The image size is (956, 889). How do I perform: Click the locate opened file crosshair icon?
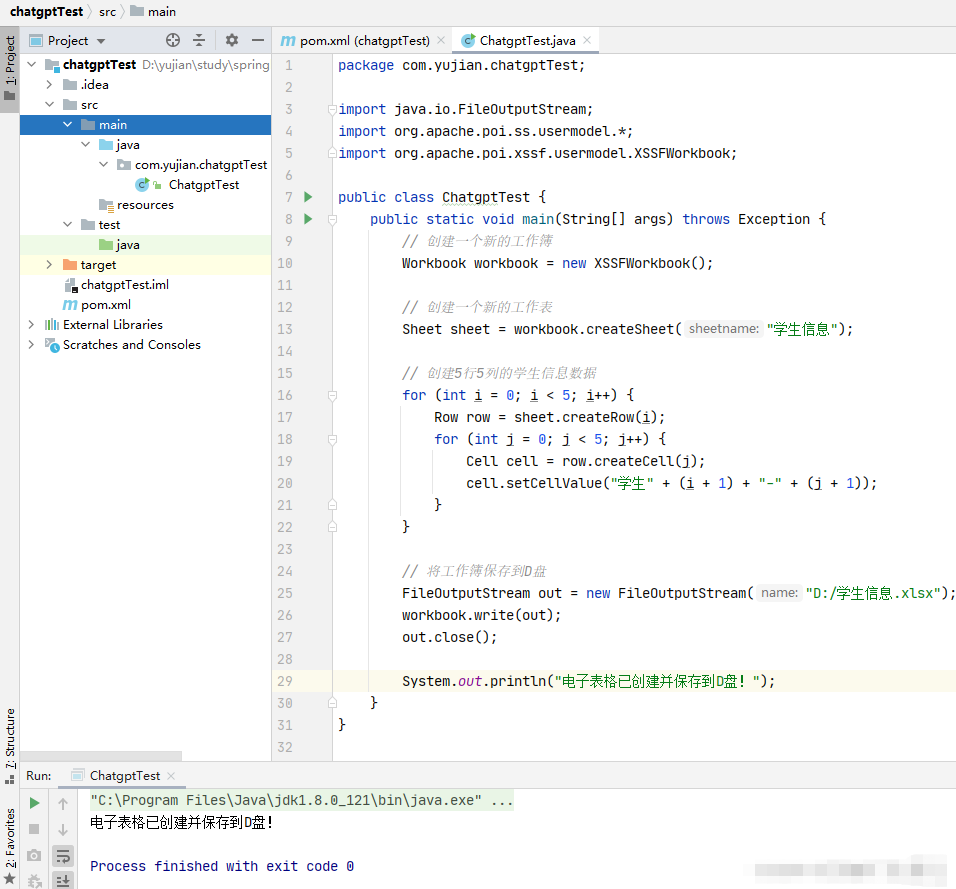[173, 41]
